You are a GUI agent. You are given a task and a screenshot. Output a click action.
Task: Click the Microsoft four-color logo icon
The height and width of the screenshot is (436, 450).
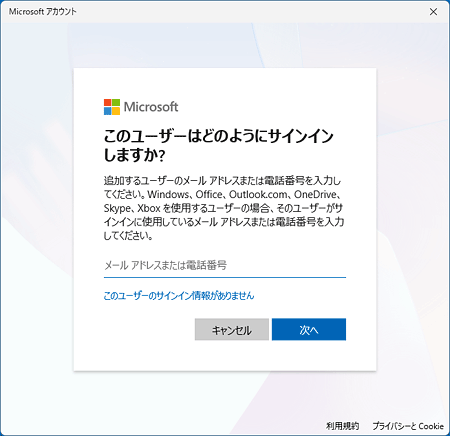[112, 107]
